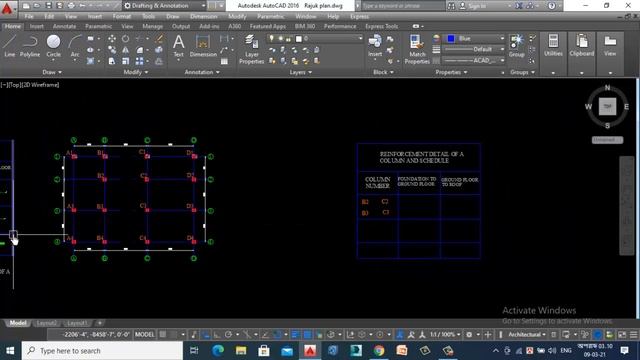This screenshot has height=360, width=640.
Task: Switch to the Layout2 tab
Action: coord(46,323)
